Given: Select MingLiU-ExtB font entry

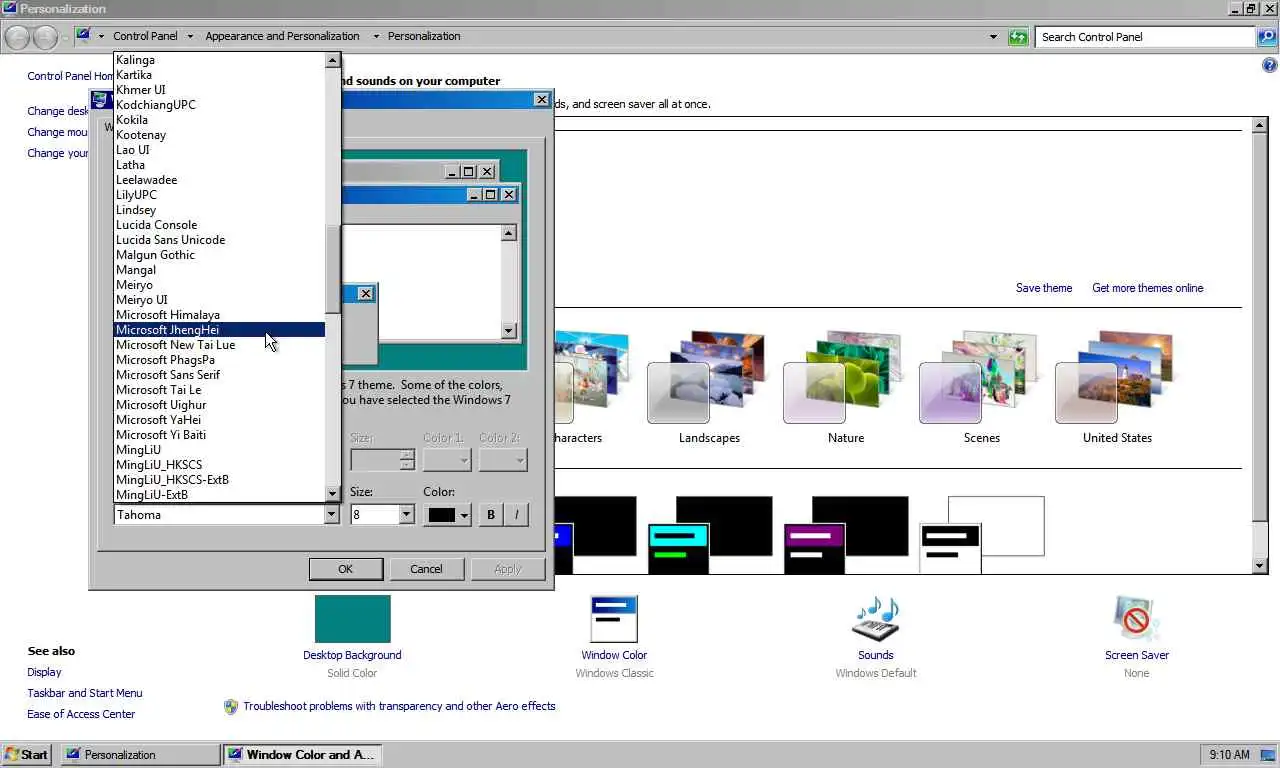Looking at the screenshot, I should pos(219,495).
